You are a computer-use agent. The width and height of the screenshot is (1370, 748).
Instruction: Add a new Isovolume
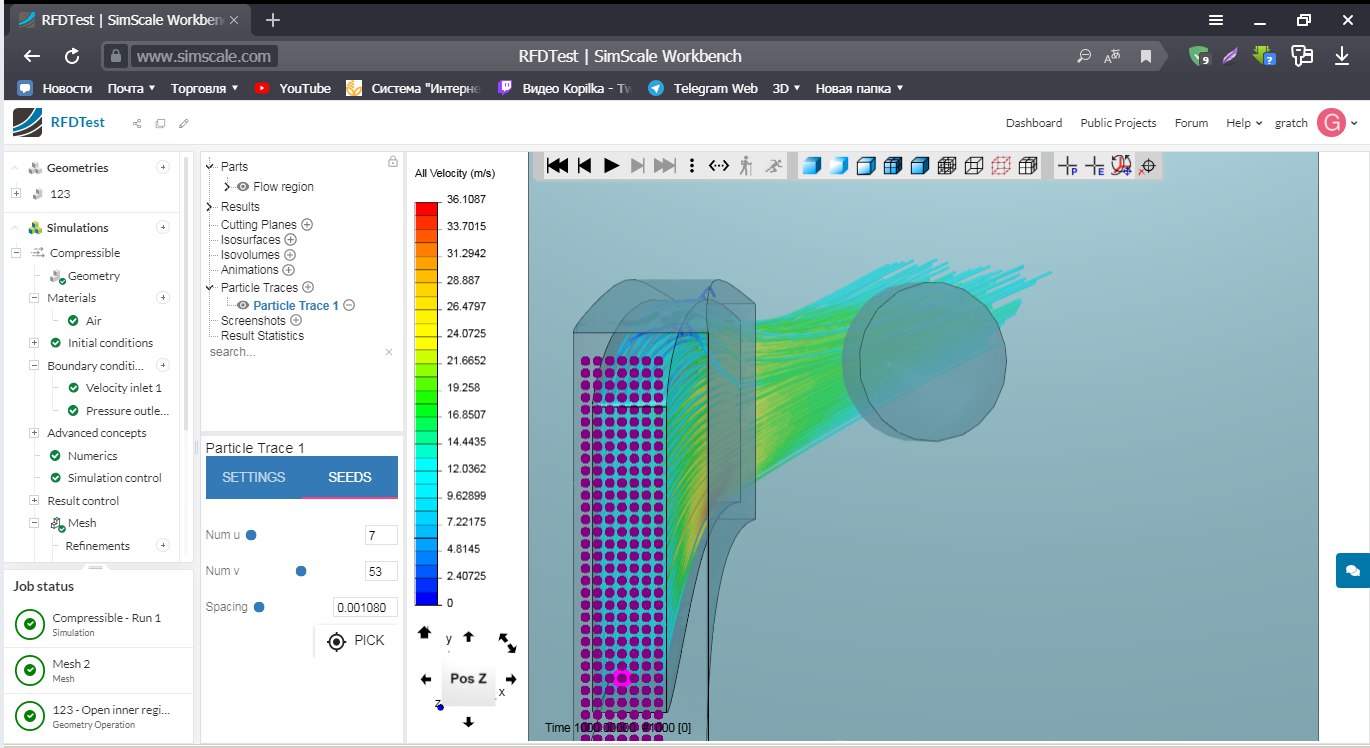click(290, 255)
